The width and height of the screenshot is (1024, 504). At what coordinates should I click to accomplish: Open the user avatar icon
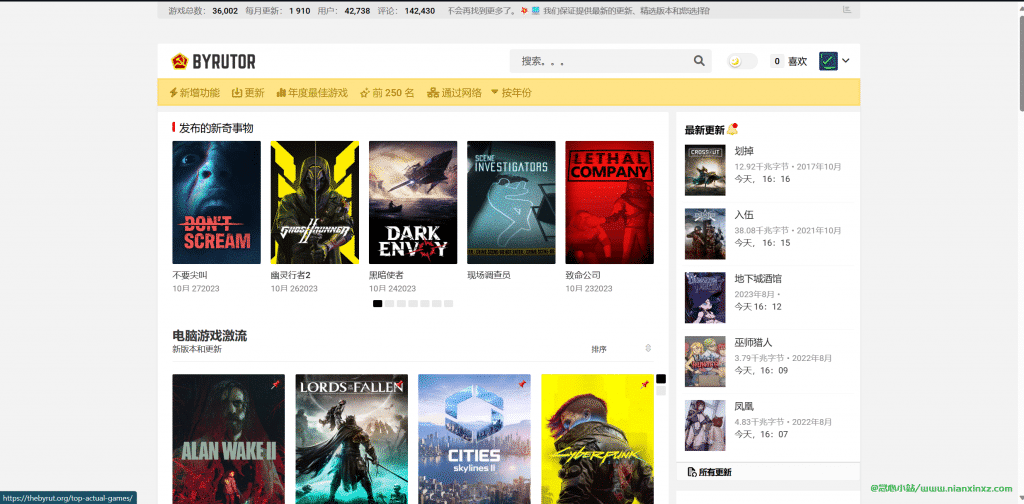coord(828,61)
